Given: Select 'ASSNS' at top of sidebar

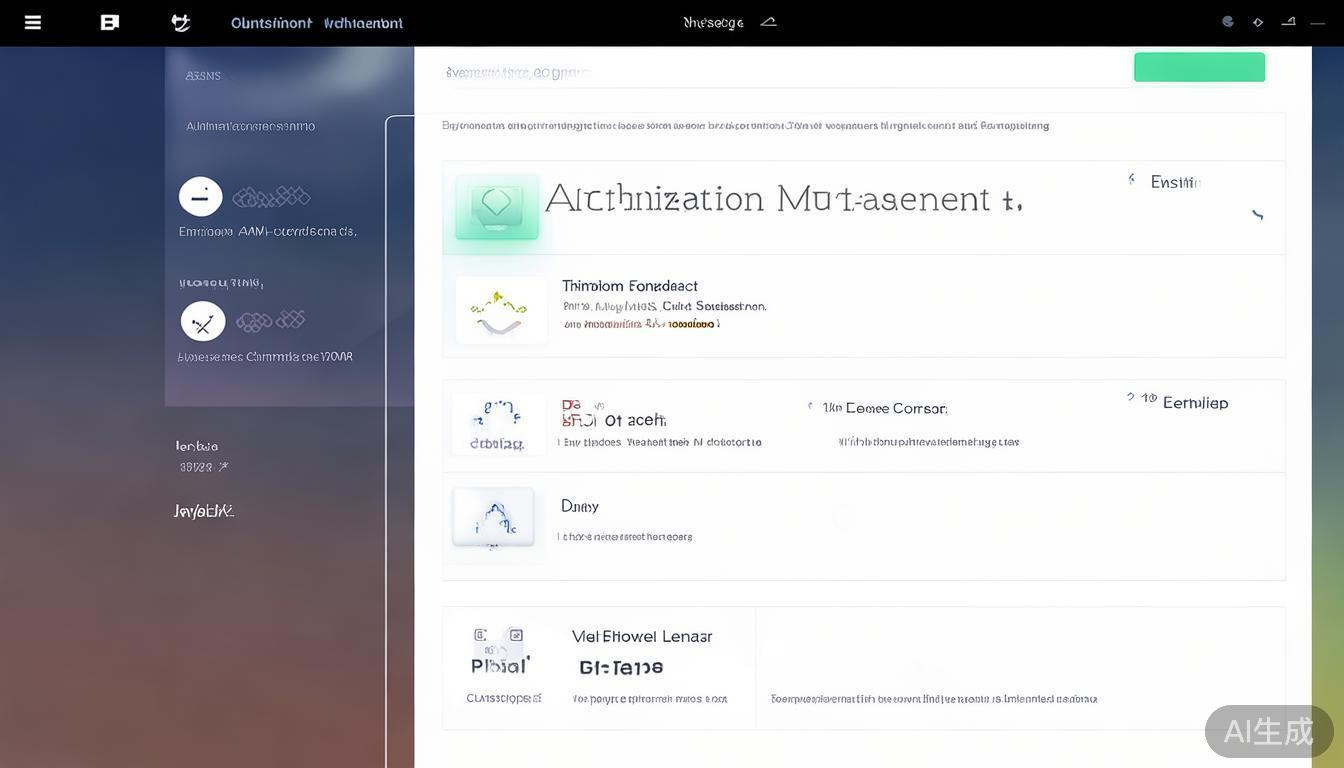Looking at the screenshot, I should (203, 76).
